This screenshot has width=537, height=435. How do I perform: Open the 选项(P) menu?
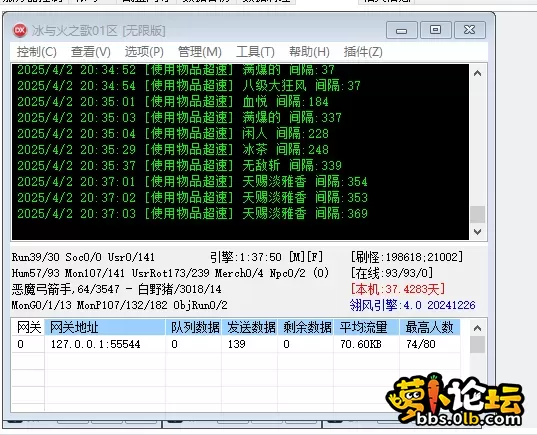pyautogui.click(x=144, y=52)
